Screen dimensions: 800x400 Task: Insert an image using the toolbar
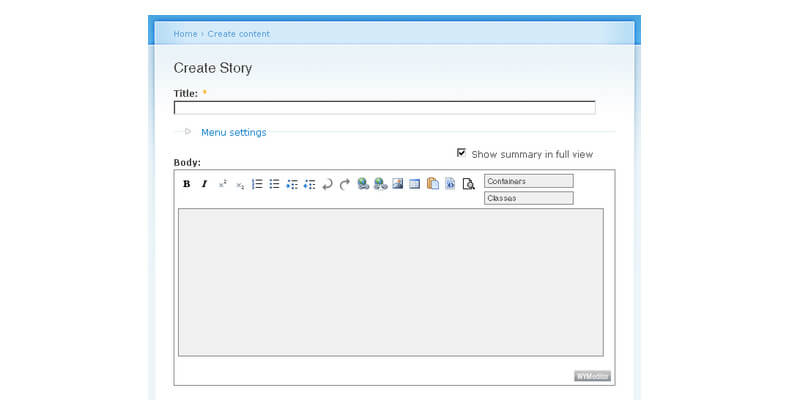point(397,184)
